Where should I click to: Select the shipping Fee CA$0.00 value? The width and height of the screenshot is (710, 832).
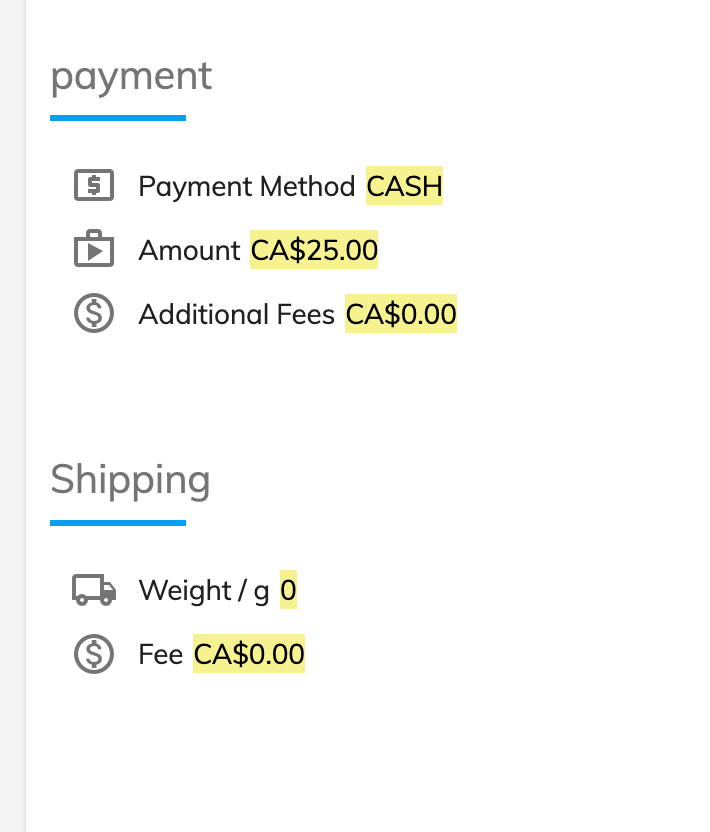(249, 654)
